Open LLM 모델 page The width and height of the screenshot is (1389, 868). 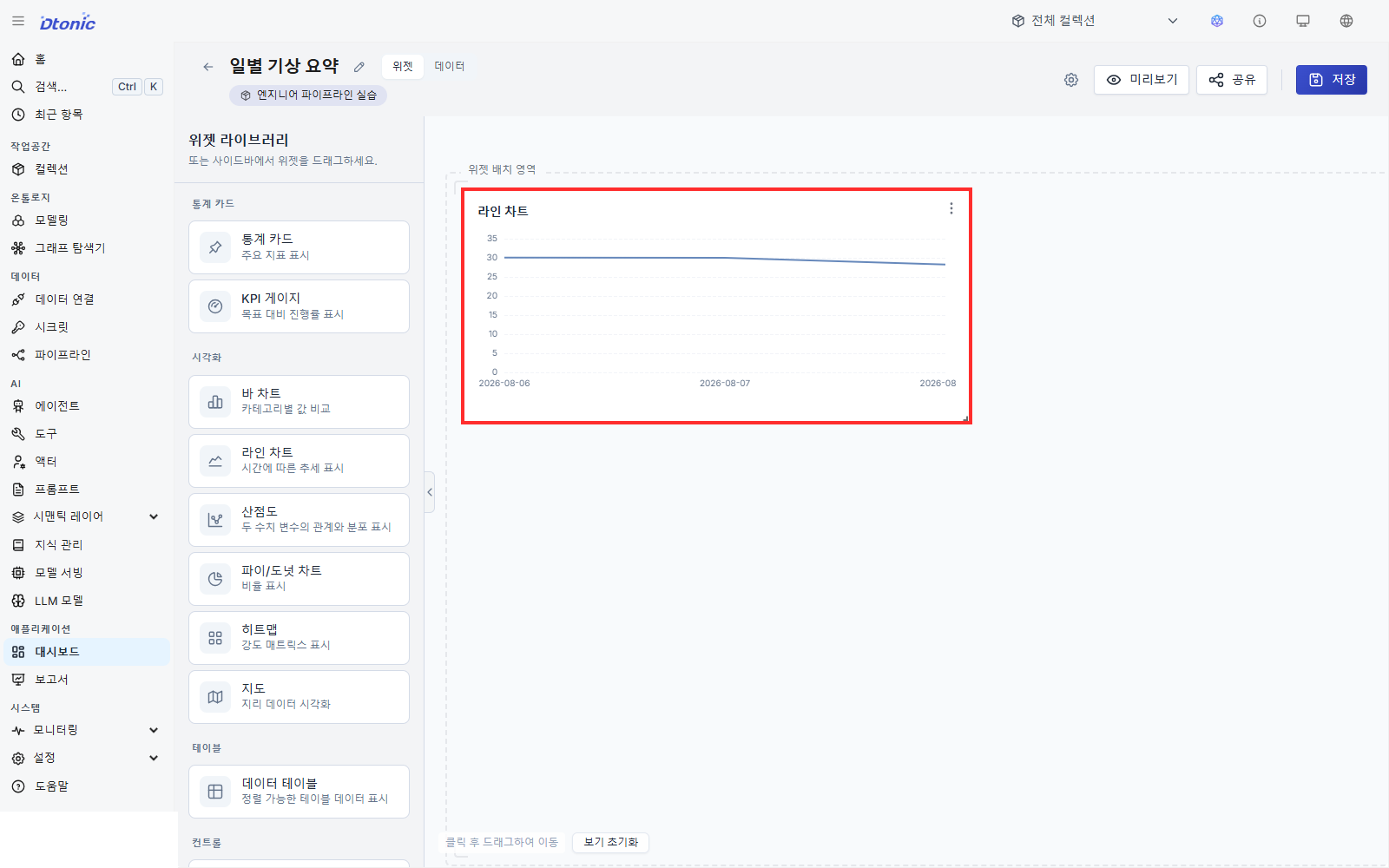(87, 601)
